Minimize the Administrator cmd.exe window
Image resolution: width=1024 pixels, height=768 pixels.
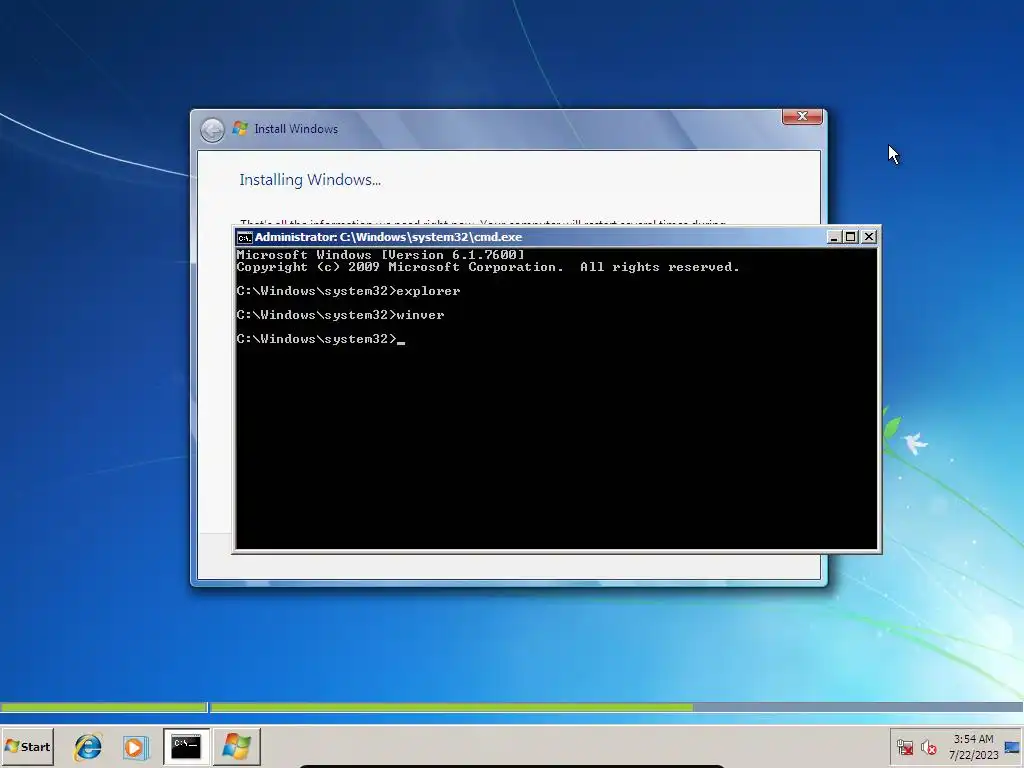click(x=833, y=237)
